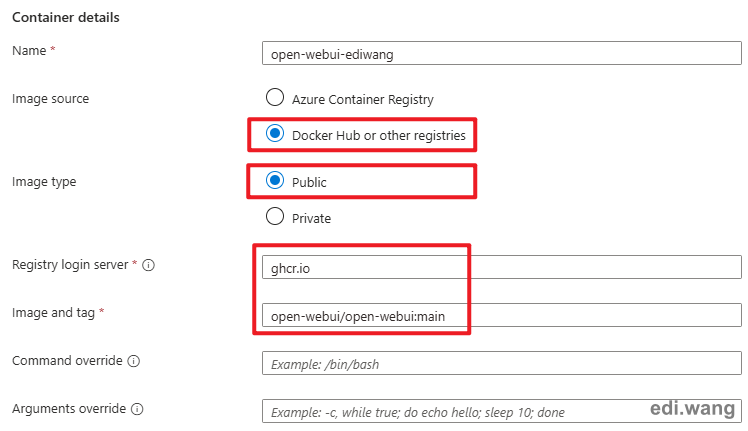The height and width of the screenshot is (431, 748).
Task: Click the Container details heading
Action: 66,18
